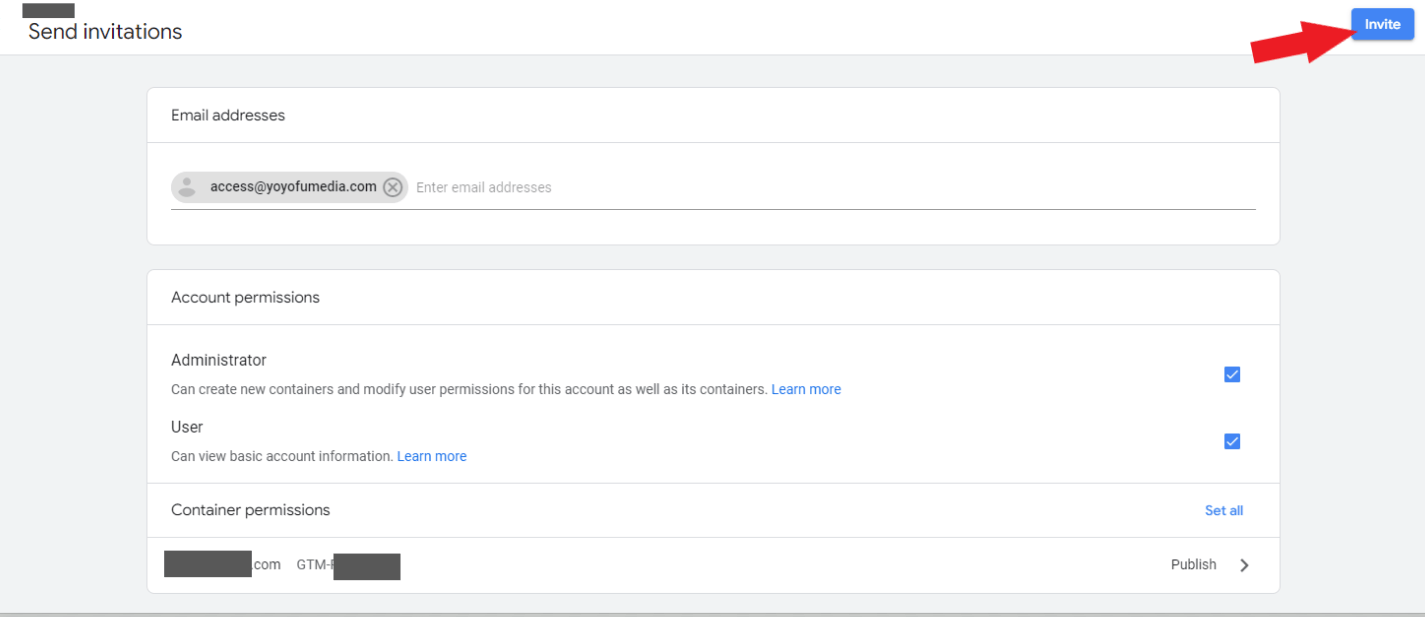Click Set all for container permissions
This screenshot has height=617, width=1425.
pos(1223,510)
